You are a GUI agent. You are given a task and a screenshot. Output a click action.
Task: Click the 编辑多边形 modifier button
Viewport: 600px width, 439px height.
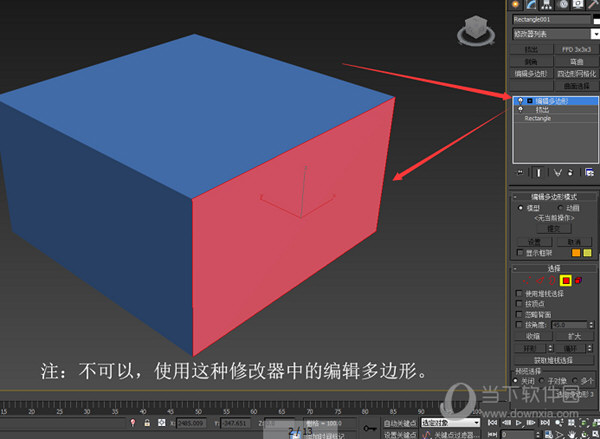(531, 73)
